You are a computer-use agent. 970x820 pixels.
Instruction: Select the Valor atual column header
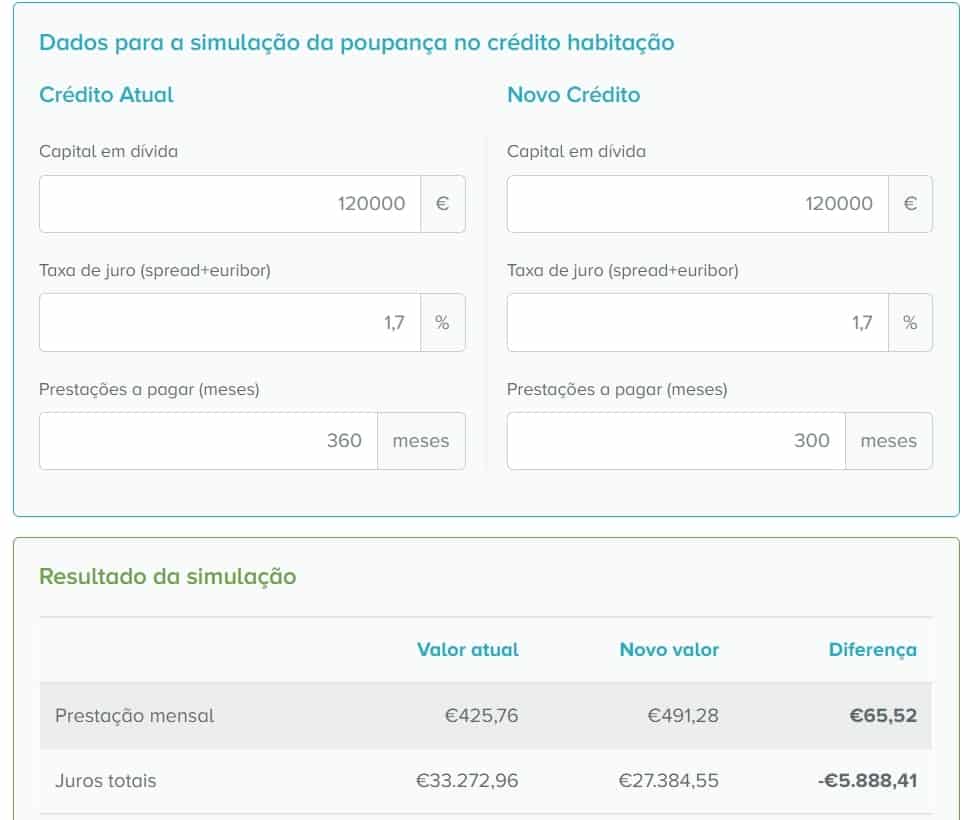pos(467,649)
